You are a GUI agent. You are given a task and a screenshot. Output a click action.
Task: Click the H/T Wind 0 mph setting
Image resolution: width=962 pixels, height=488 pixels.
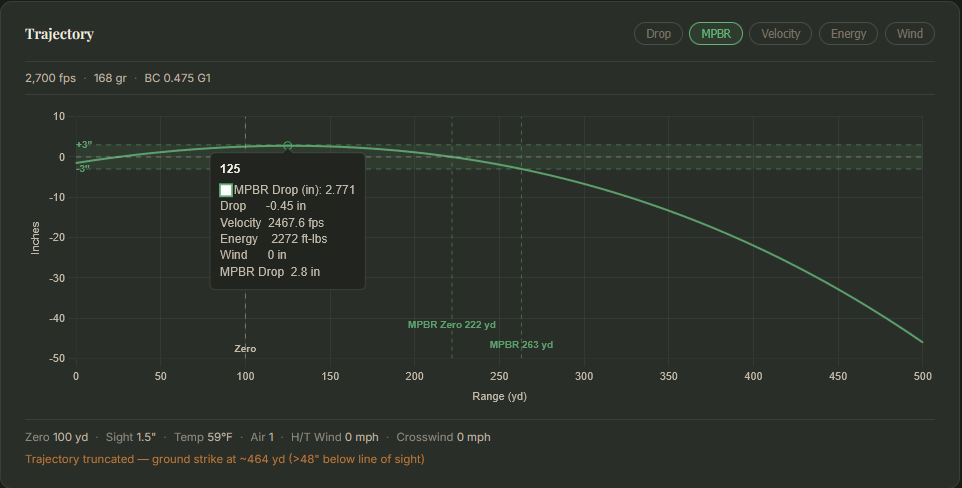coord(334,437)
